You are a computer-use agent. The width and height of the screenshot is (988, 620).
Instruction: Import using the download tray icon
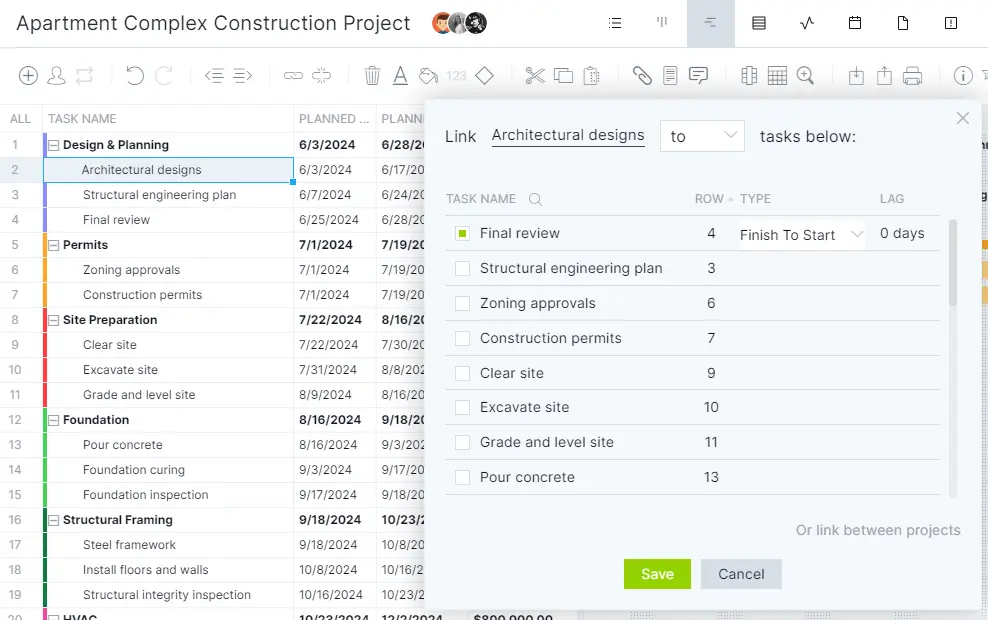coord(856,76)
